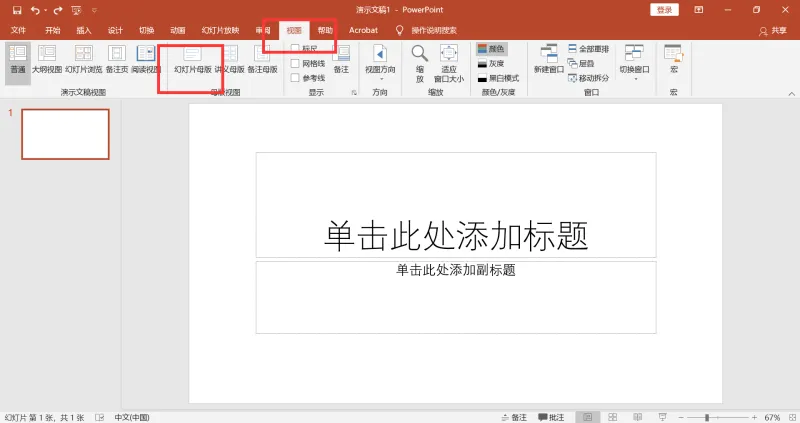The height and width of the screenshot is (423, 800).
Task: Start slideshow from beginning via quick access icon
Action: tap(77, 10)
